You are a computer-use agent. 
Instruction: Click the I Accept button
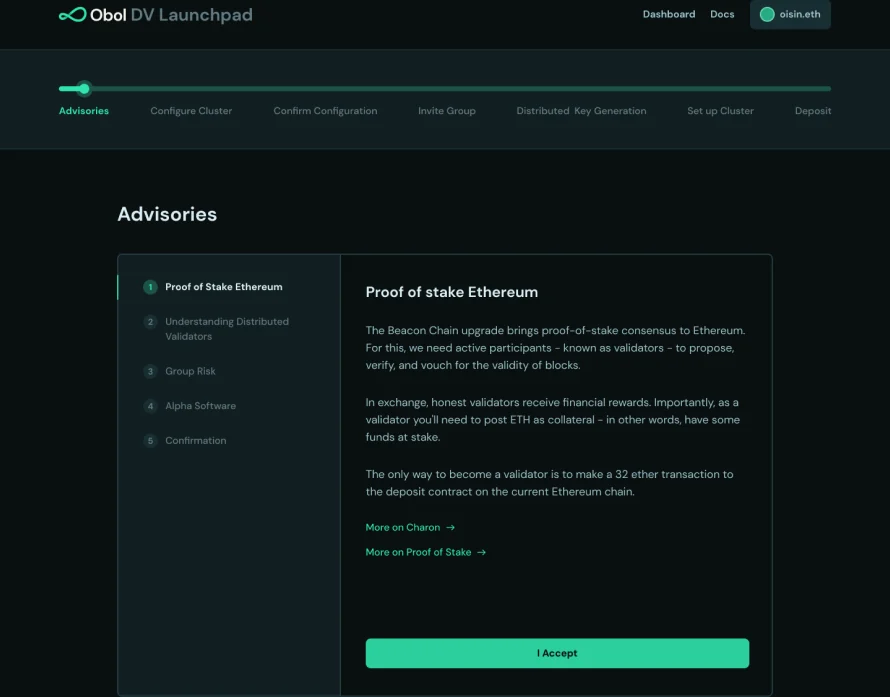click(557, 653)
